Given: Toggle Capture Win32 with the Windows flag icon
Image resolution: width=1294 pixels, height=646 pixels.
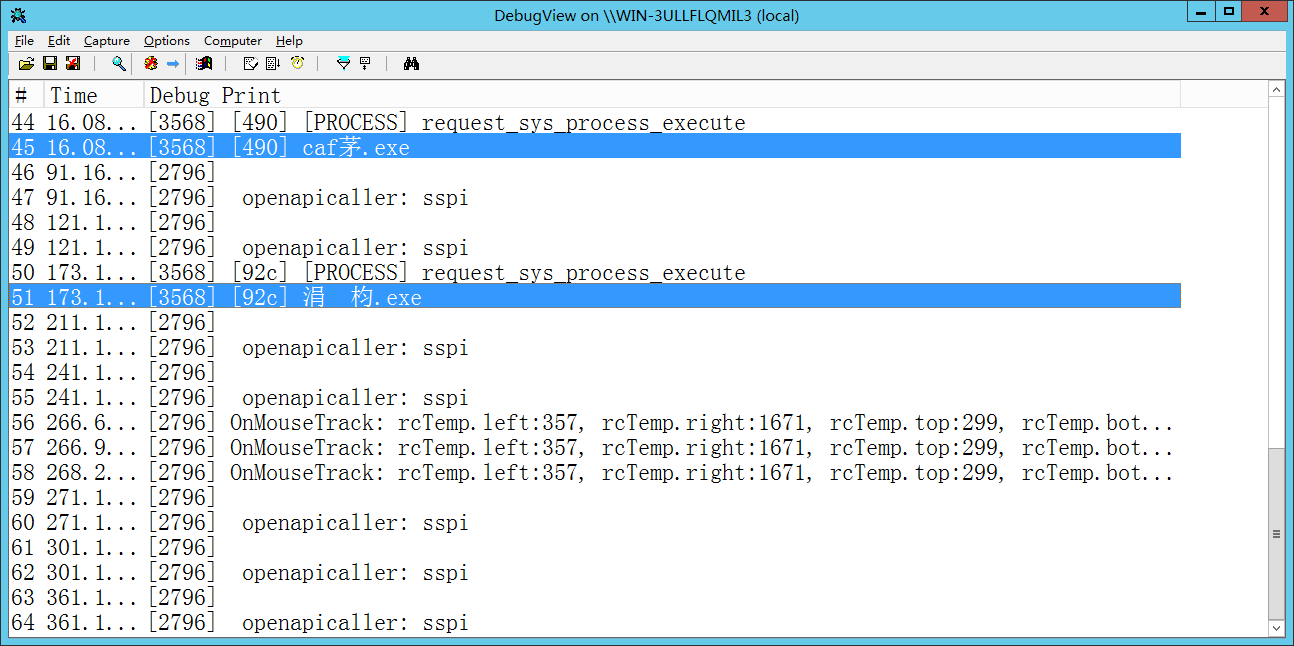Looking at the screenshot, I should pyautogui.click(x=204, y=63).
